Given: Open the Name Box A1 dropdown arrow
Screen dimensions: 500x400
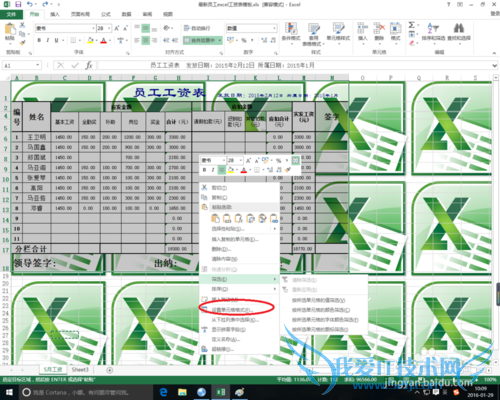Looking at the screenshot, I should tap(38, 65).
